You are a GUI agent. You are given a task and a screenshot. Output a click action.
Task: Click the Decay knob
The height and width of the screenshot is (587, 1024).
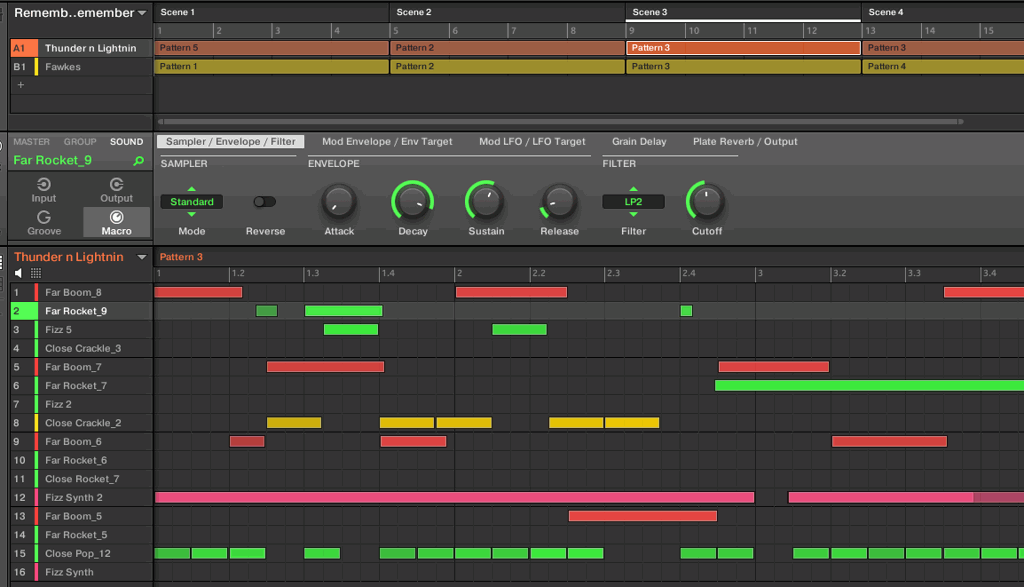[413, 202]
